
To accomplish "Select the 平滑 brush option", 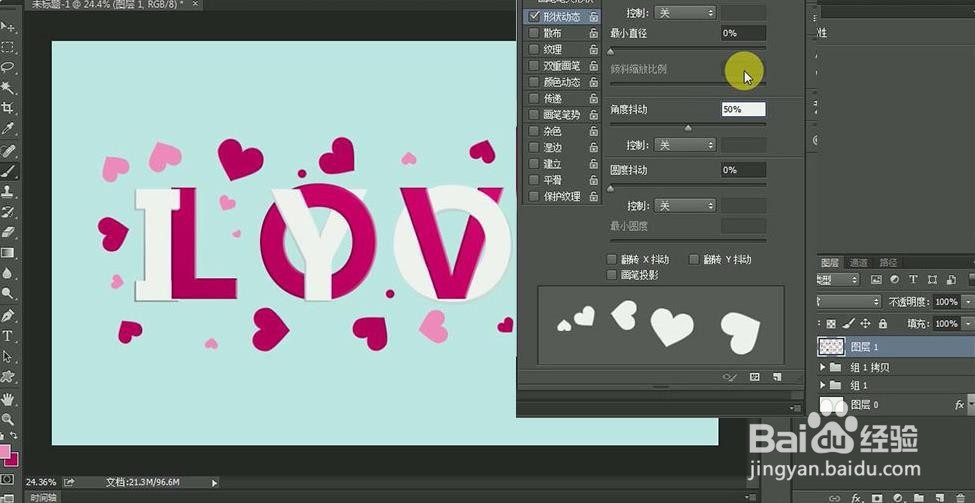I will [552, 180].
